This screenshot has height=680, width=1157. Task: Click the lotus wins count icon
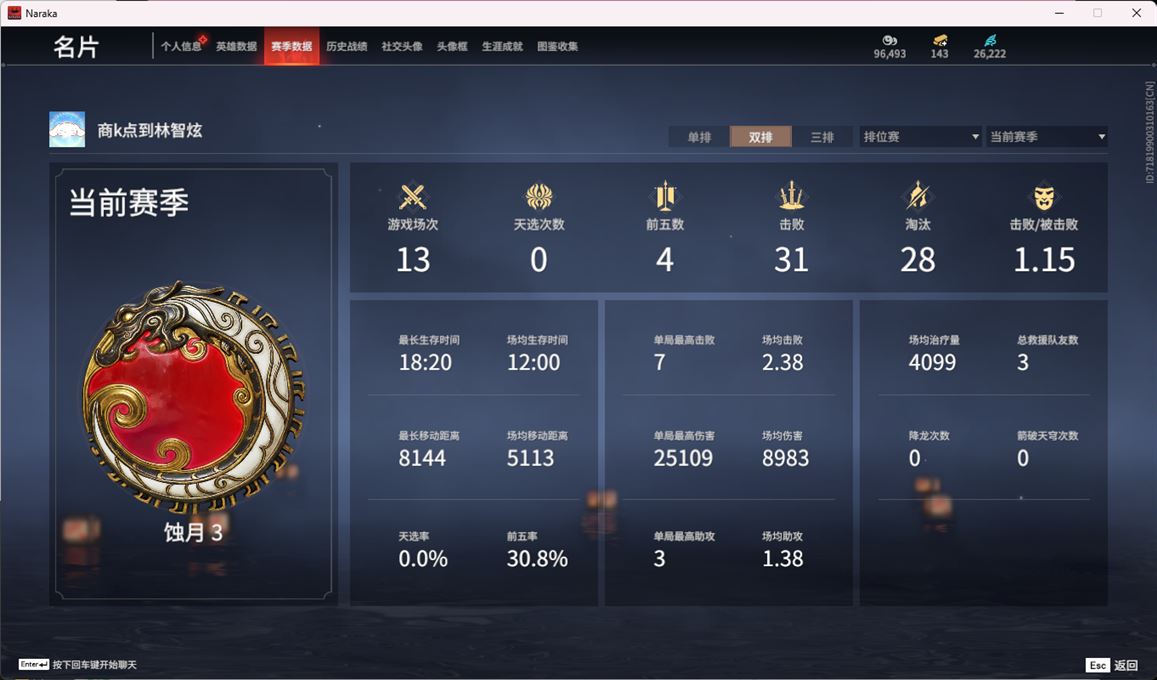click(539, 197)
